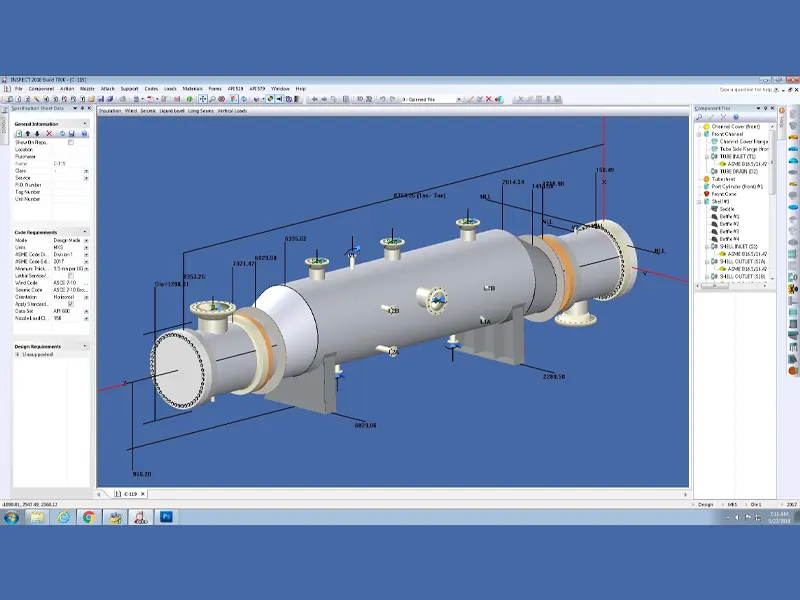
Task: Open the Opened File dropdown in toolbar
Action: [458, 99]
